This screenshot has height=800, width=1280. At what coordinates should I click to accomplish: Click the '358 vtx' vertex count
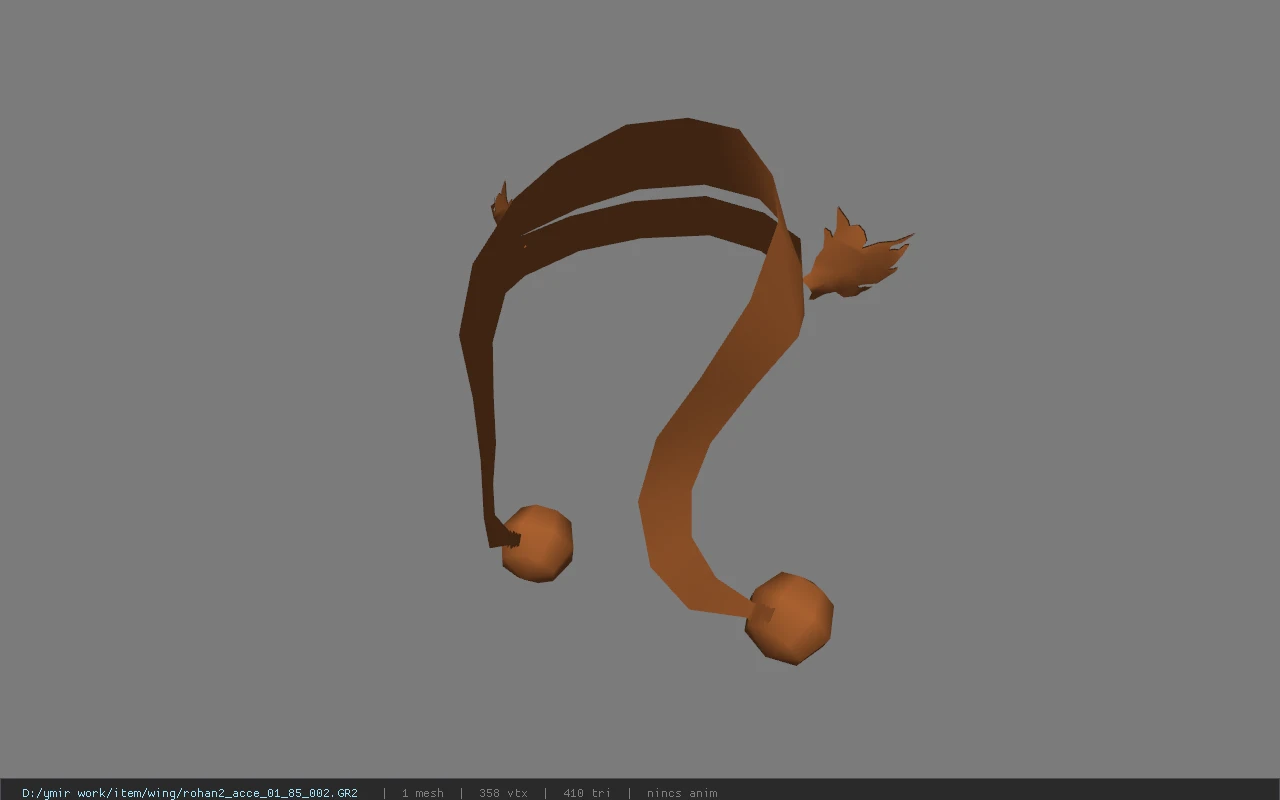click(503, 793)
